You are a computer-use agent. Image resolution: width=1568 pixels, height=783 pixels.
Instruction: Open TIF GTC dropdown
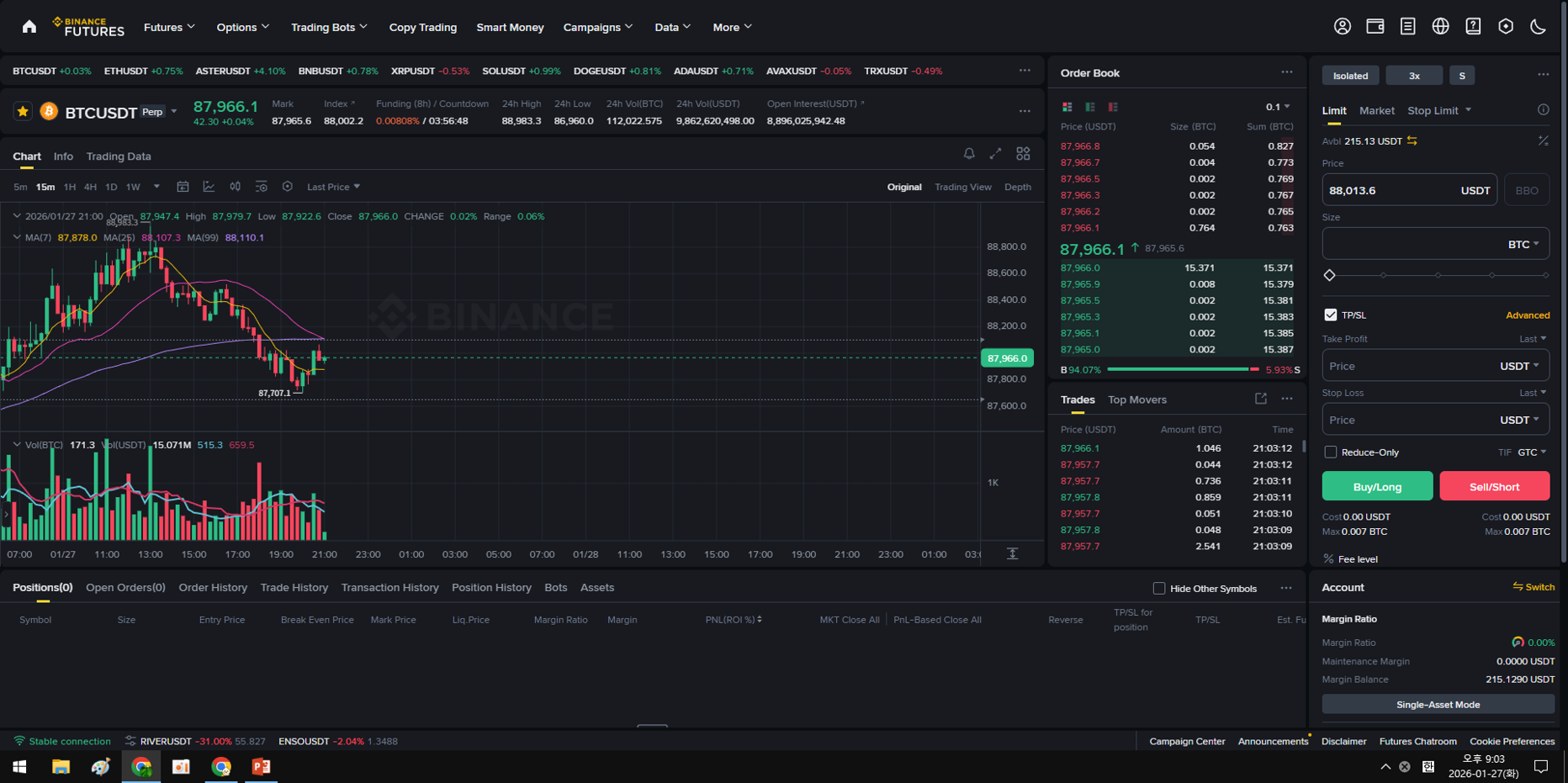point(1532,452)
